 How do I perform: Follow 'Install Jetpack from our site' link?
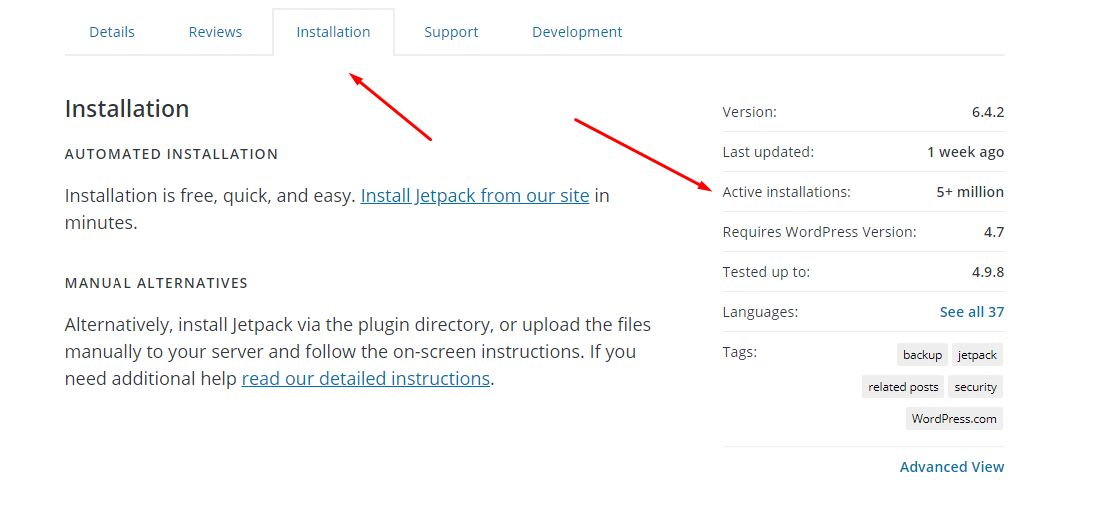click(474, 195)
